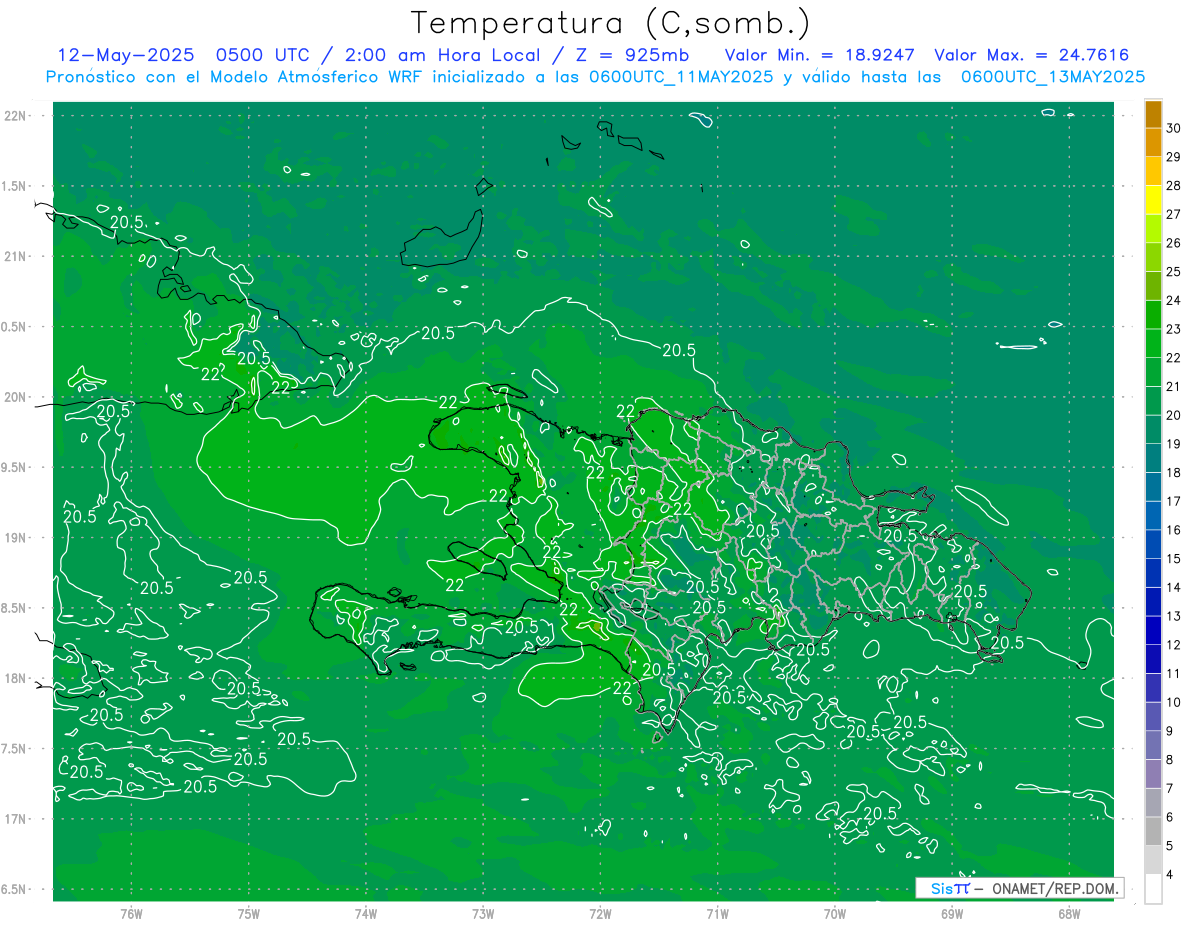
Task: Click the '15' label on the color scale
Action: (1174, 559)
